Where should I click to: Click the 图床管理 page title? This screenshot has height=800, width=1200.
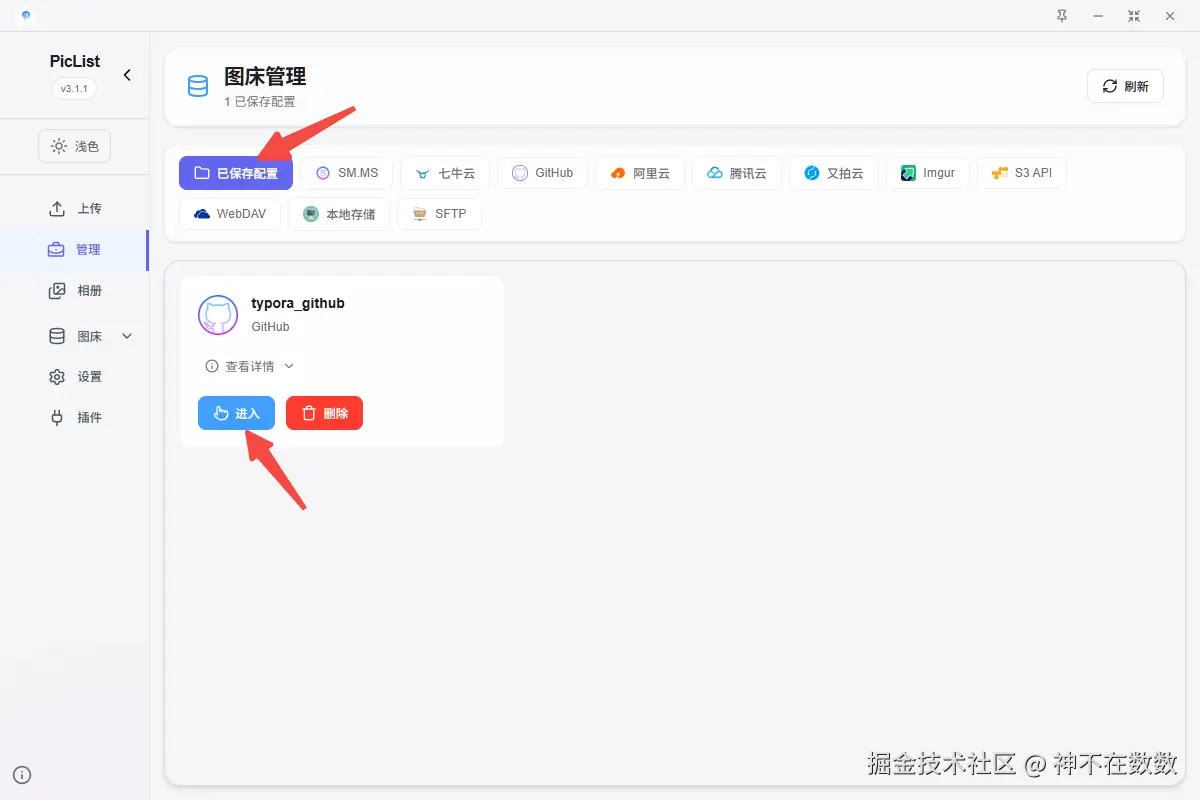[265, 76]
